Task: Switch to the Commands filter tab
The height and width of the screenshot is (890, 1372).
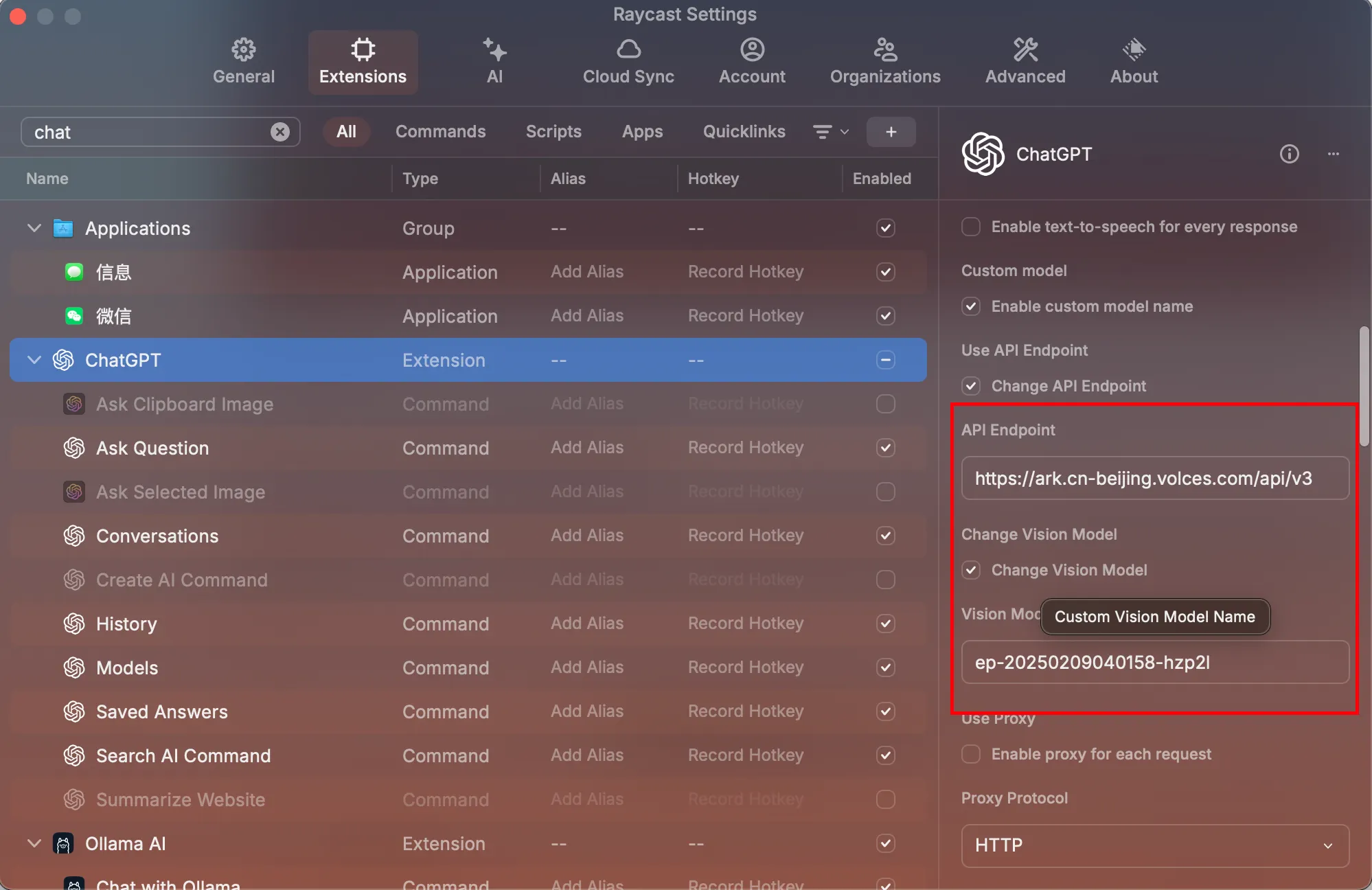Action: 440,132
